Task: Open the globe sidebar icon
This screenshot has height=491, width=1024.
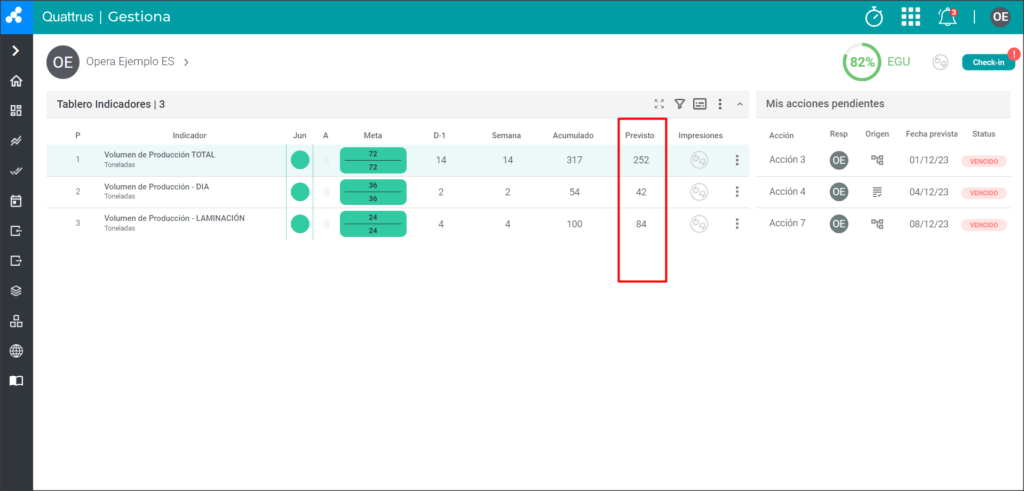Action: (x=16, y=351)
